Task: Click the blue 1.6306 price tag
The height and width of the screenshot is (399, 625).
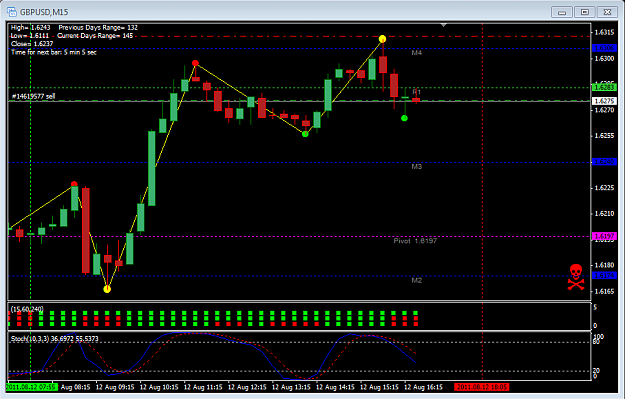Action: (604, 48)
